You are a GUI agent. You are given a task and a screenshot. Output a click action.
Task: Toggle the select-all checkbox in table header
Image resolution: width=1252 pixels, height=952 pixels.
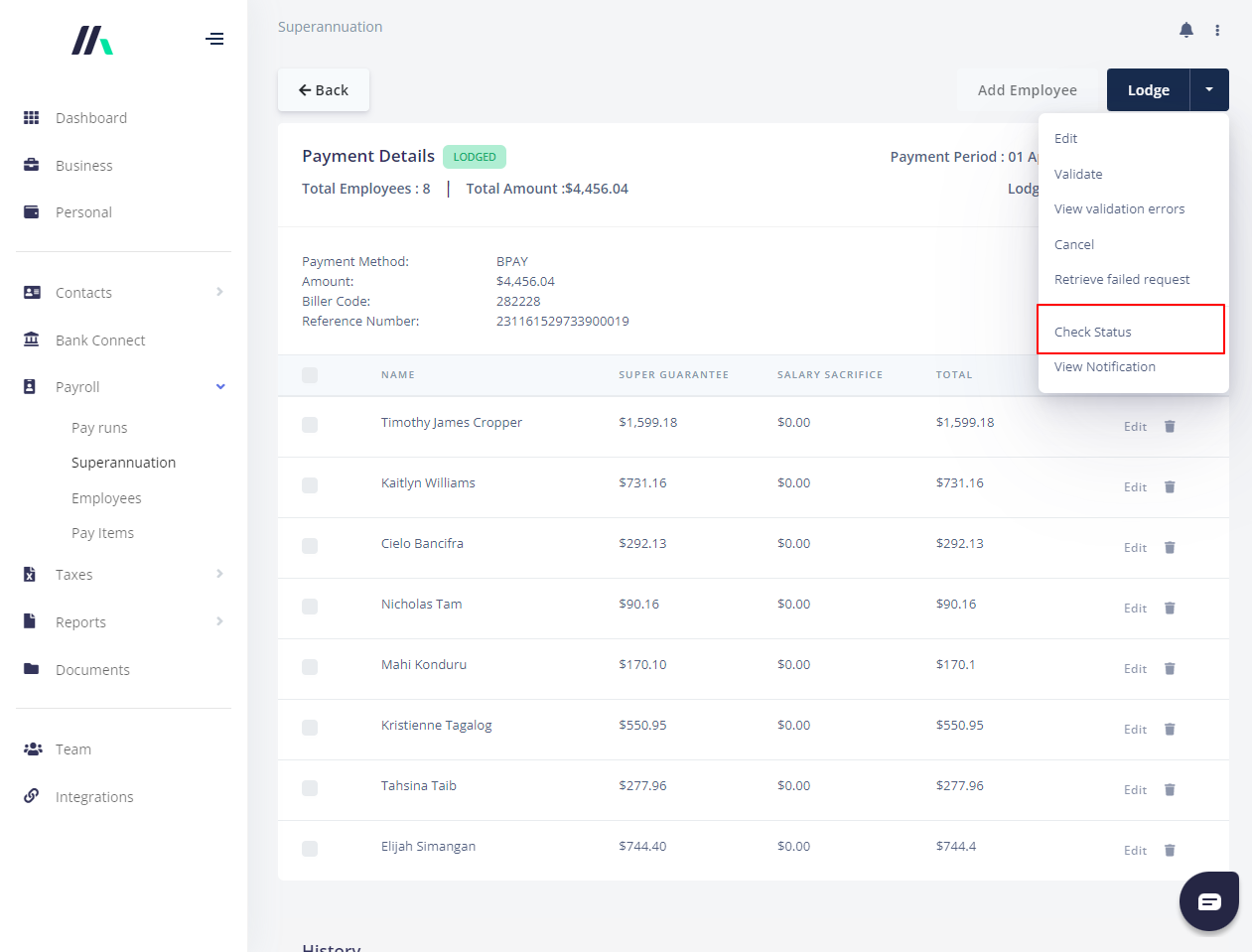tap(310, 375)
